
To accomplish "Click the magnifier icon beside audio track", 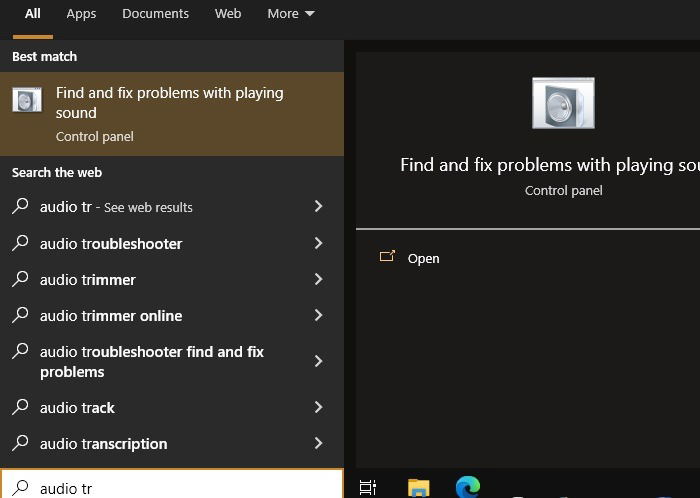I will [x=21, y=407].
